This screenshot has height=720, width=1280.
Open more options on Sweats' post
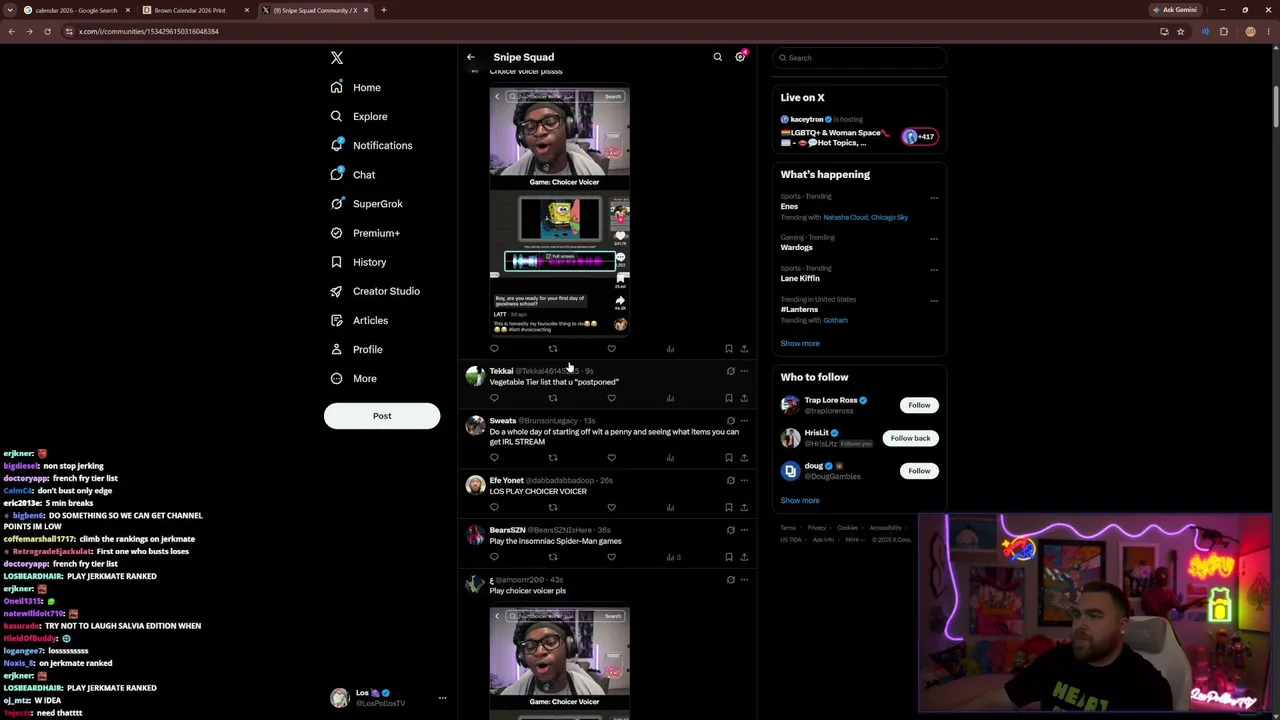pyautogui.click(x=744, y=421)
